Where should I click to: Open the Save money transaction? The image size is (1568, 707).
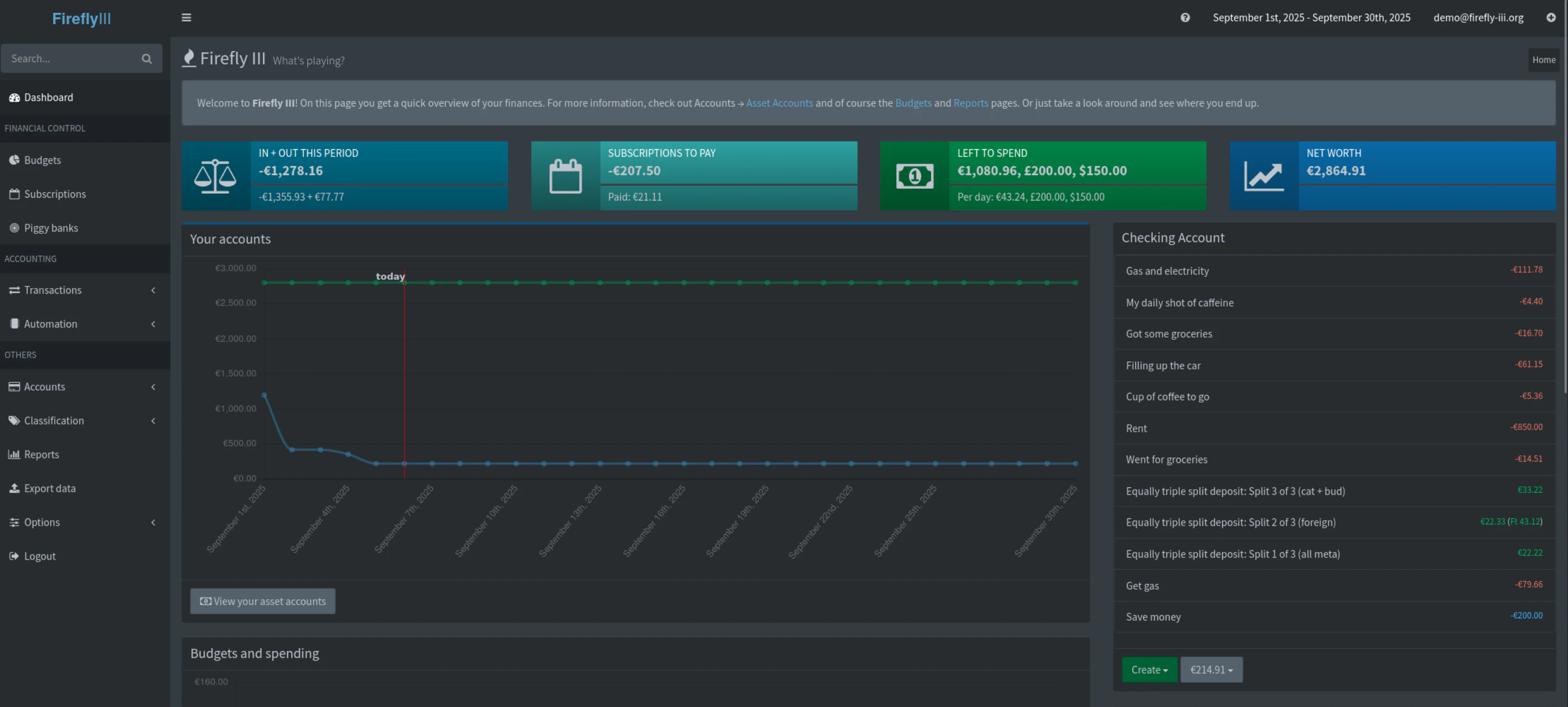[x=1153, y=617]
